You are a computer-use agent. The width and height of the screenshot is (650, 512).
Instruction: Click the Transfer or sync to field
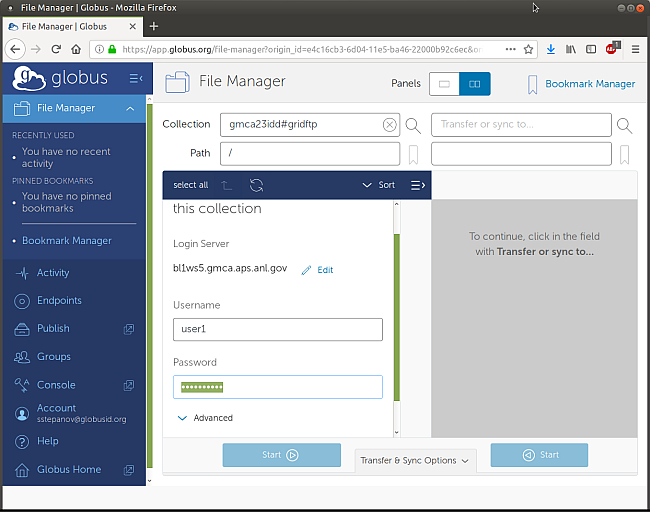point(521,125)
